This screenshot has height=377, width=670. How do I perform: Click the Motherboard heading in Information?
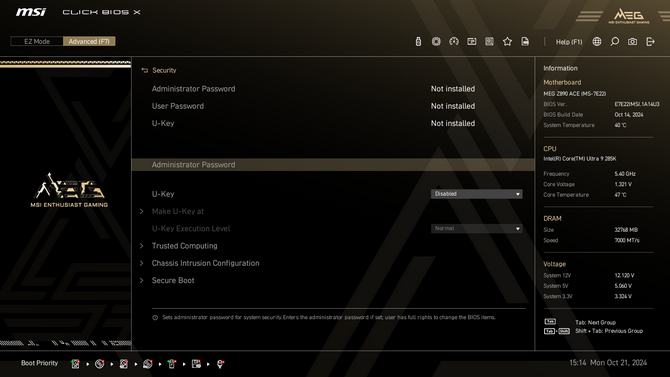pos(562,82)
